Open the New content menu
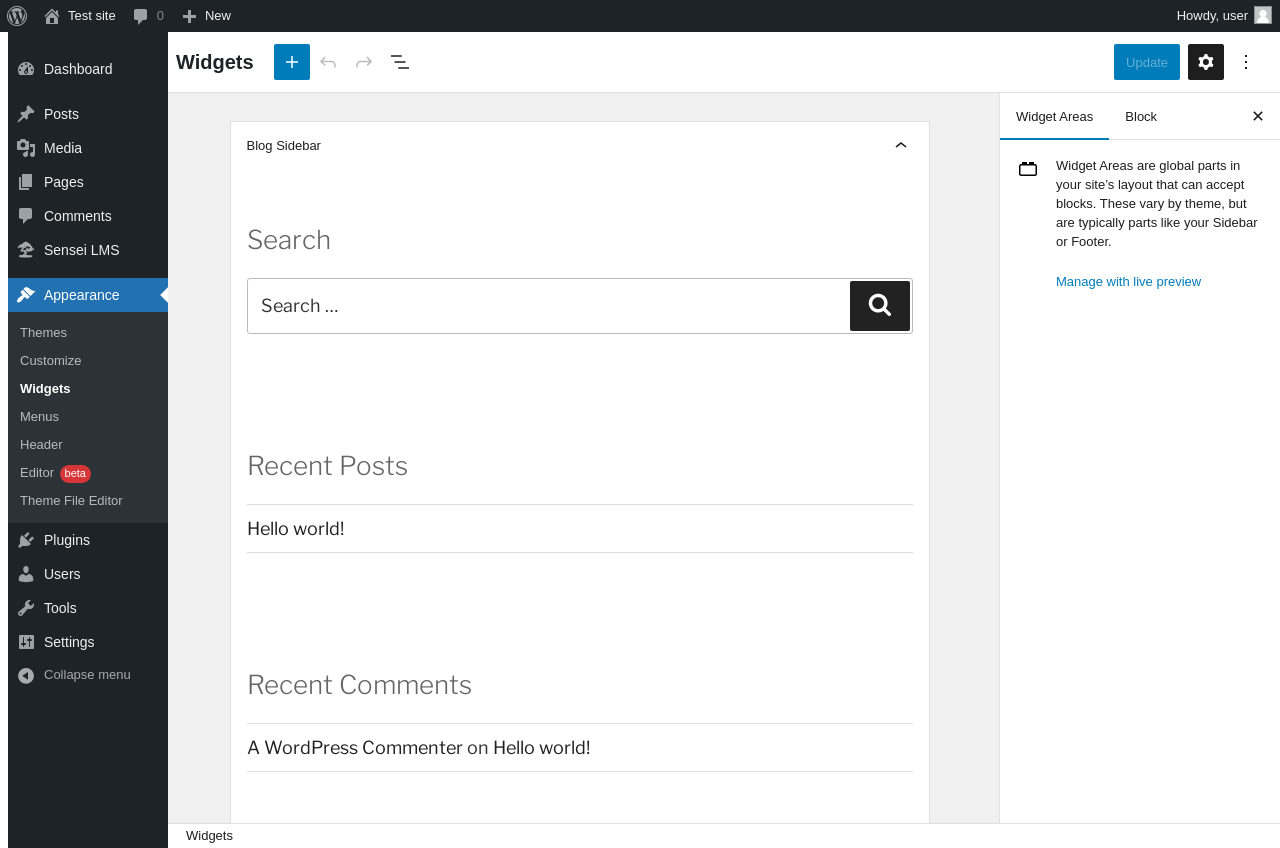This screenshot has height=848, width=1280. pos(207,16)
